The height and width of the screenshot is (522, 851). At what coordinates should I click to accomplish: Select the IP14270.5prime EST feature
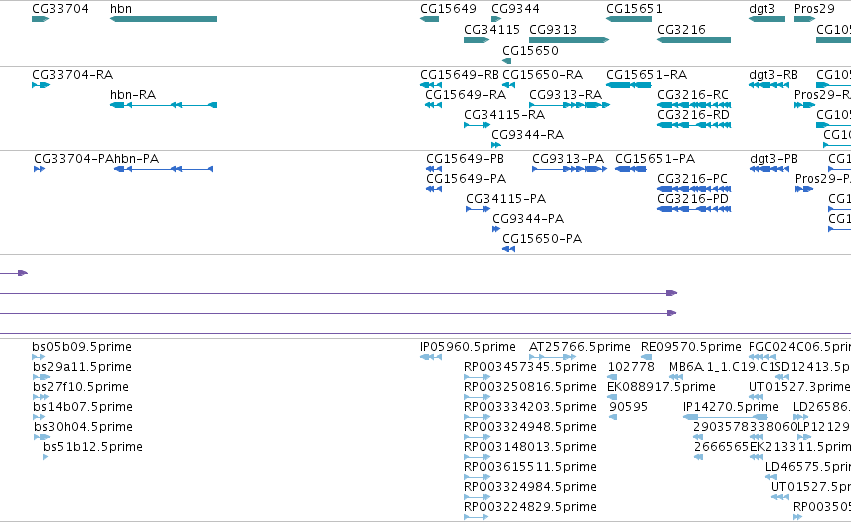725,417
